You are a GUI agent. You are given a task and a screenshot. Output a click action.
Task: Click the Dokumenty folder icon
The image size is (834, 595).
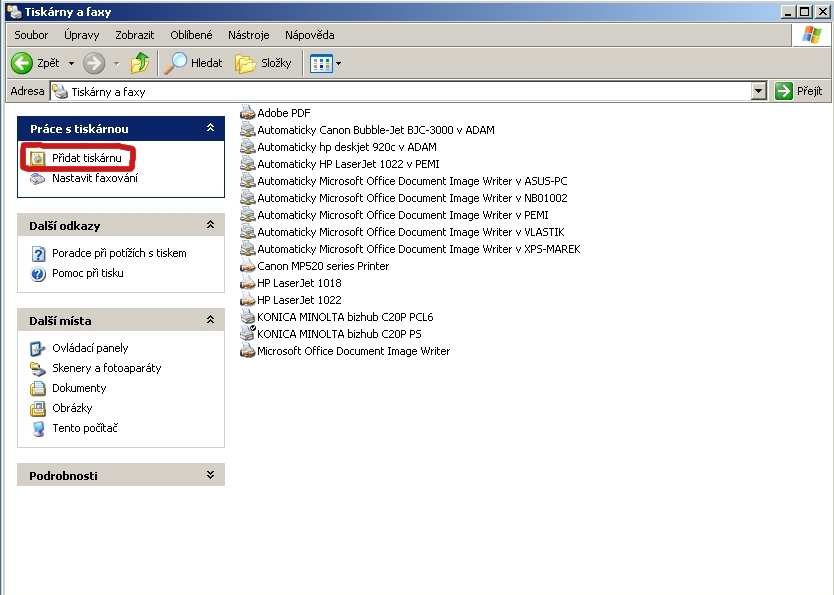(x=37, y=389)
